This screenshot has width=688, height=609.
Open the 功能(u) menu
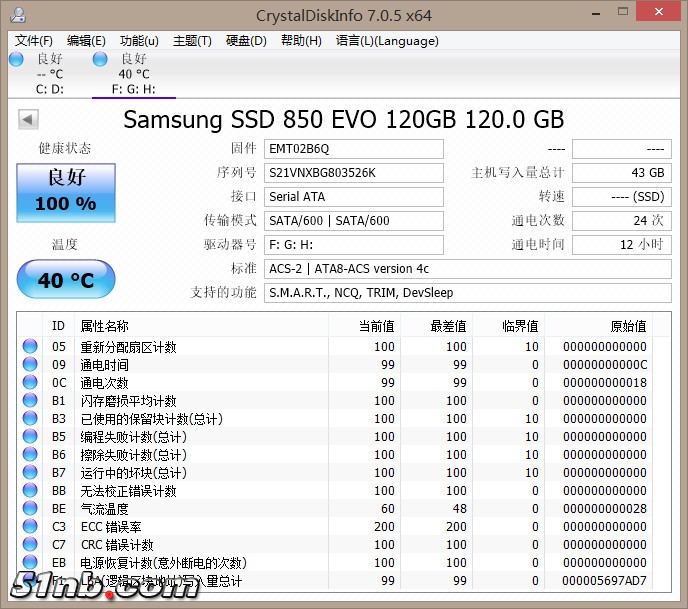(139, 41)
